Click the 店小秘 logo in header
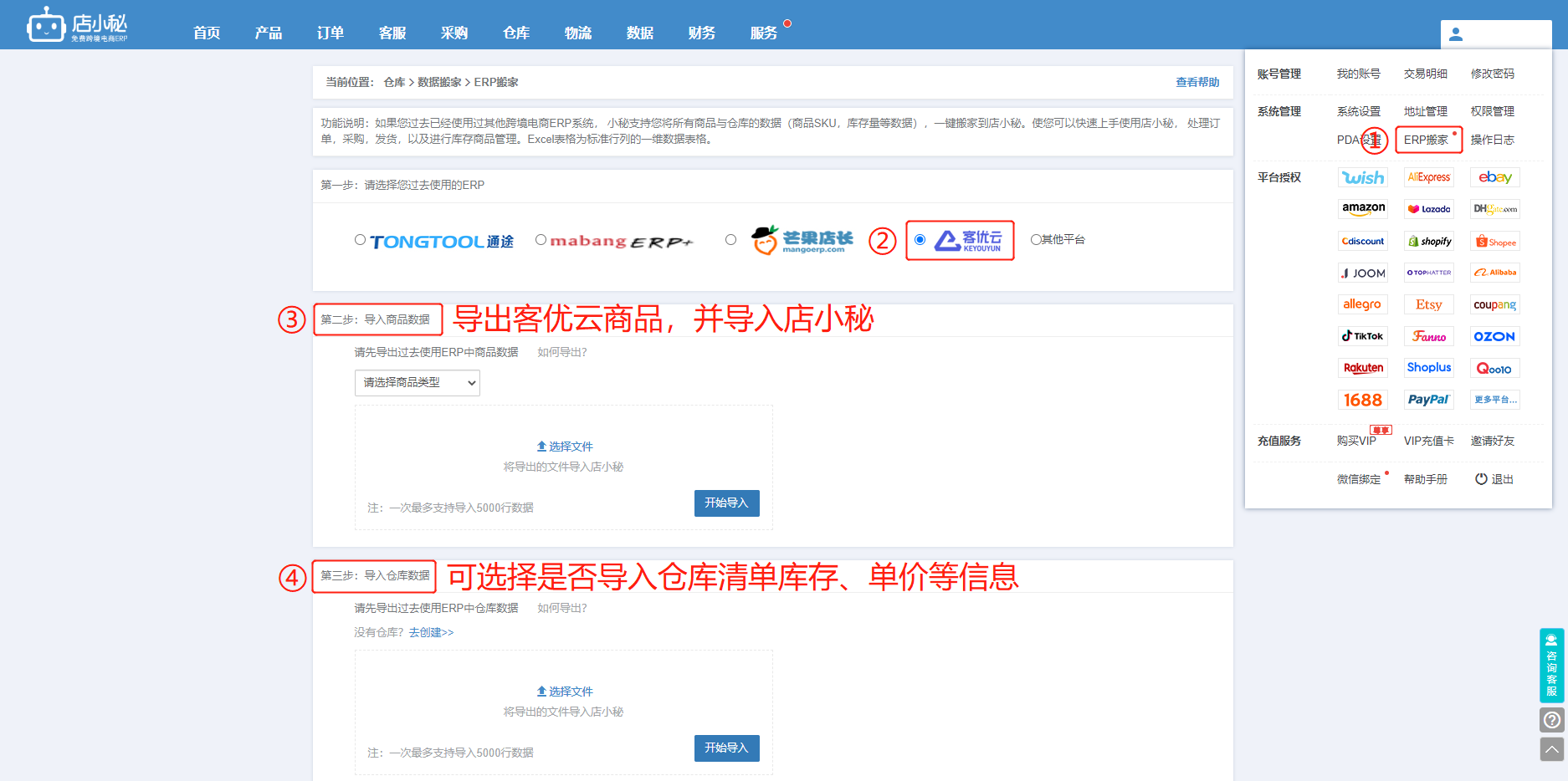 tap(77, 25)
